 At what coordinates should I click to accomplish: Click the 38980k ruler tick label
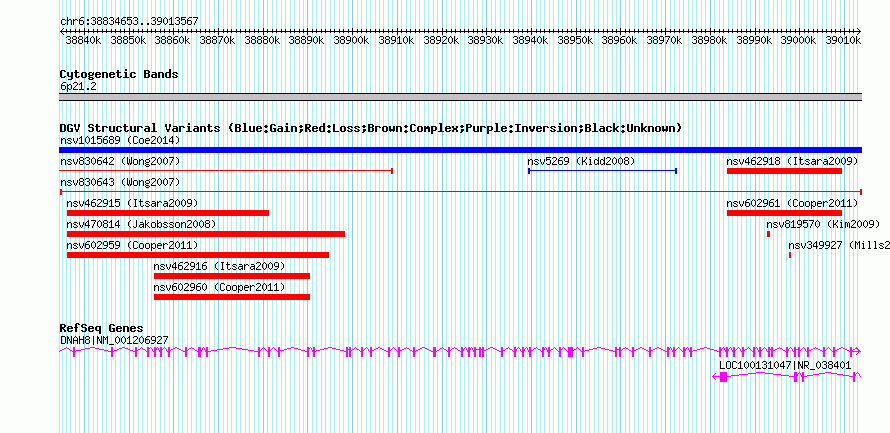(x=709, y=40)
